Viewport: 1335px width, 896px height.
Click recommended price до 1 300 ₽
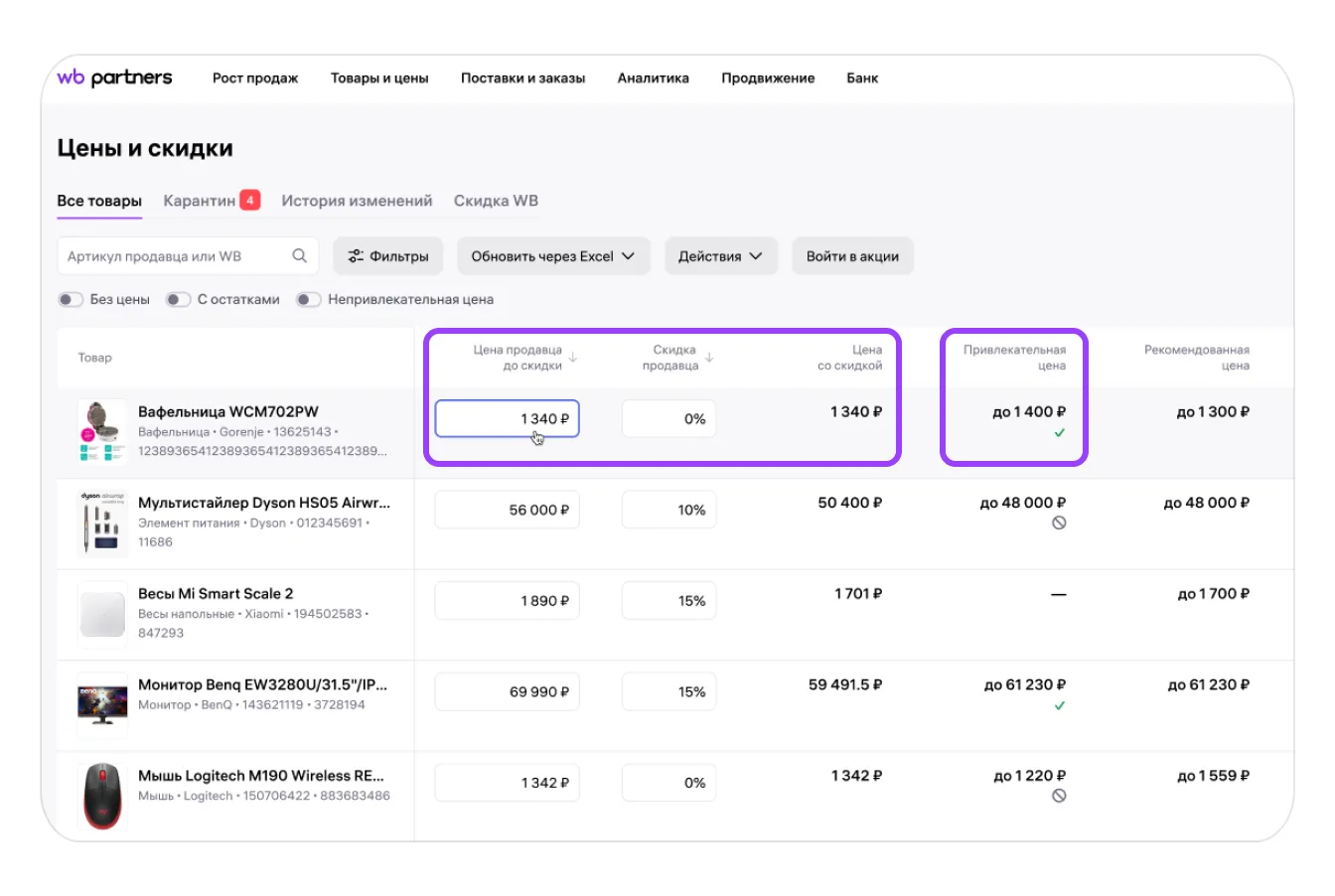coord(1213,411)
